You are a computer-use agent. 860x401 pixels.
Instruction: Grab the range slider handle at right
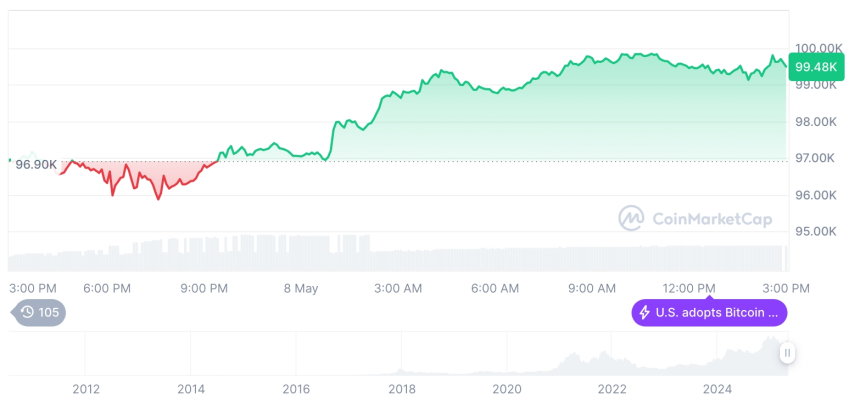click(x=788, y=352)
